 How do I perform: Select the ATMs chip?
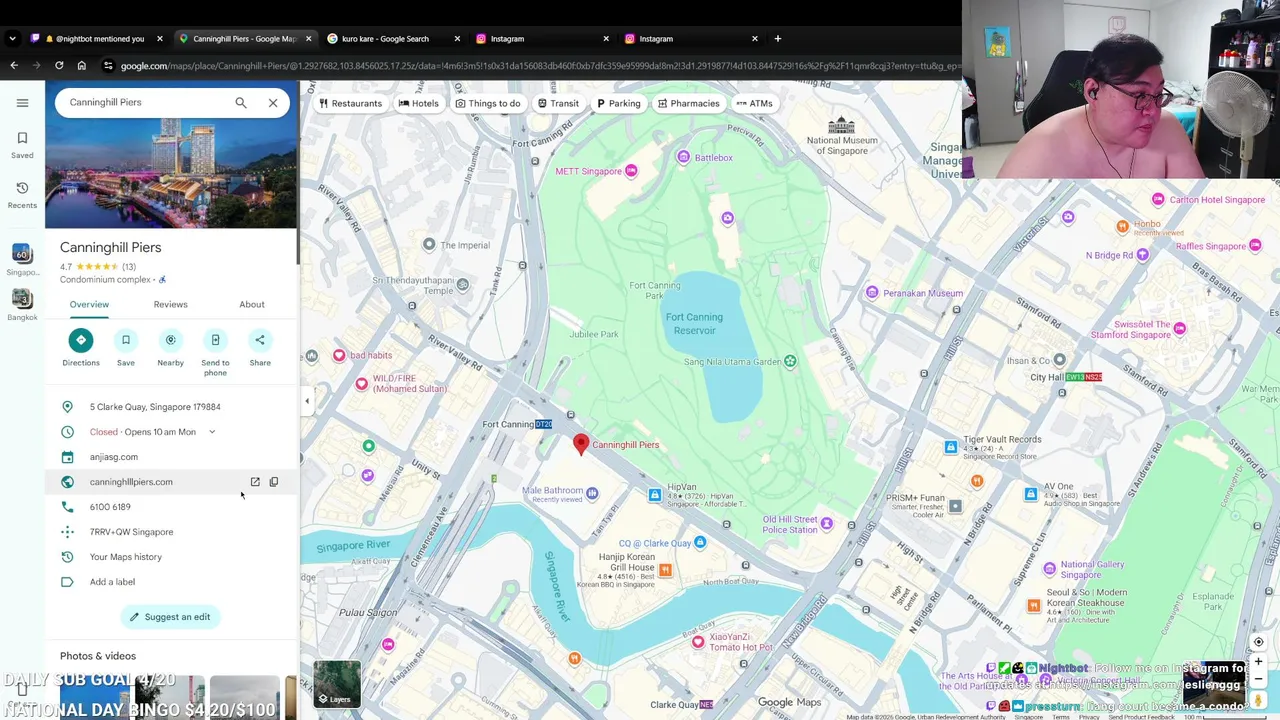(x=754, y=103)
